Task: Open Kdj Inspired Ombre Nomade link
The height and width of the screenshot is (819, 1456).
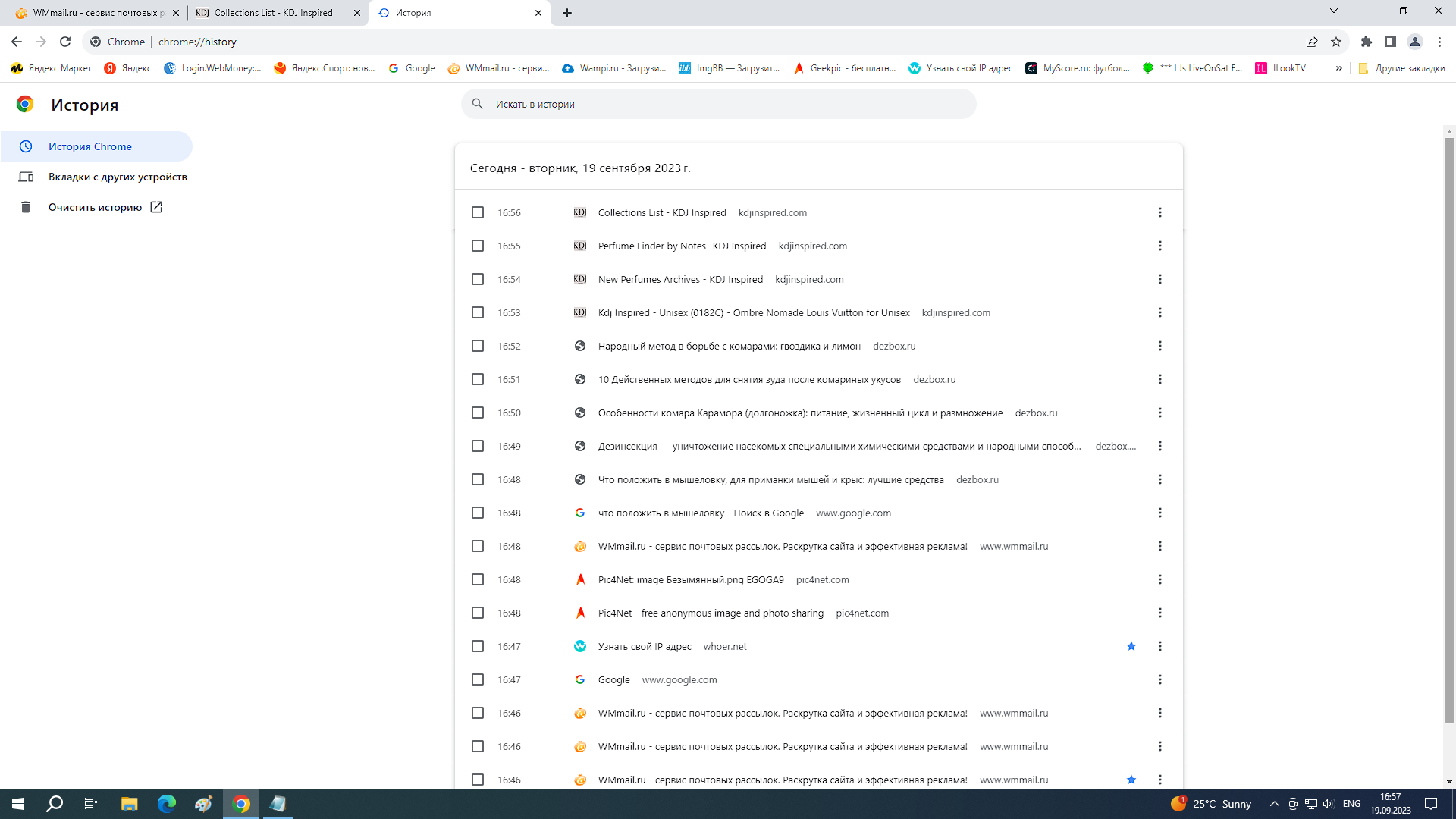Action: tap(754, 312)
